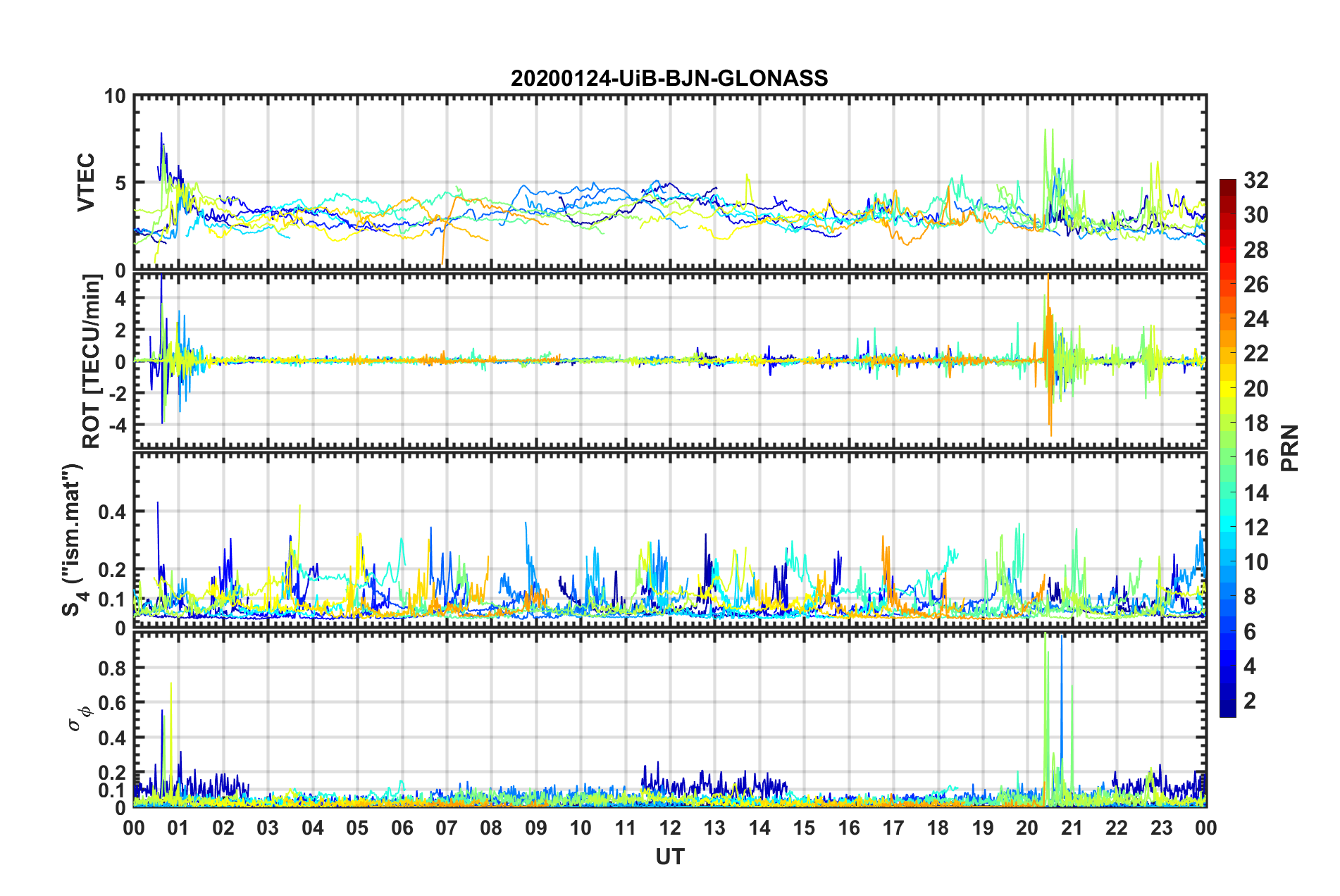Click the UT x-axis label
Image resolution: width=1340 pixels, height=896 pixels.
(x=669, y=857)
